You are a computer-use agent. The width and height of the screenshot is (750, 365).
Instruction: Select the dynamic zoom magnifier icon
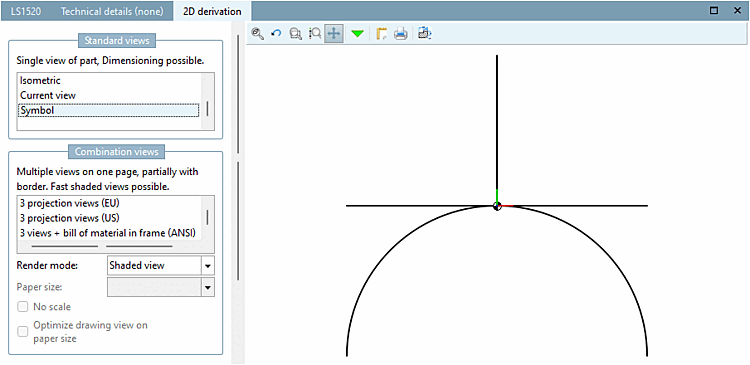[315, 33]
